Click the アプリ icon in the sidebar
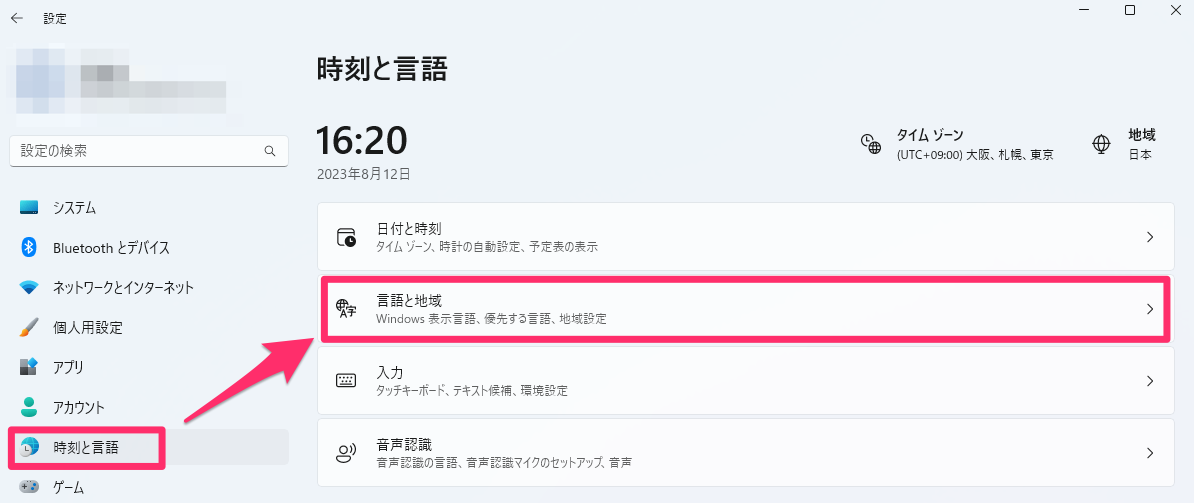Viewport: 1194px width, 503px height. (29, 367)
